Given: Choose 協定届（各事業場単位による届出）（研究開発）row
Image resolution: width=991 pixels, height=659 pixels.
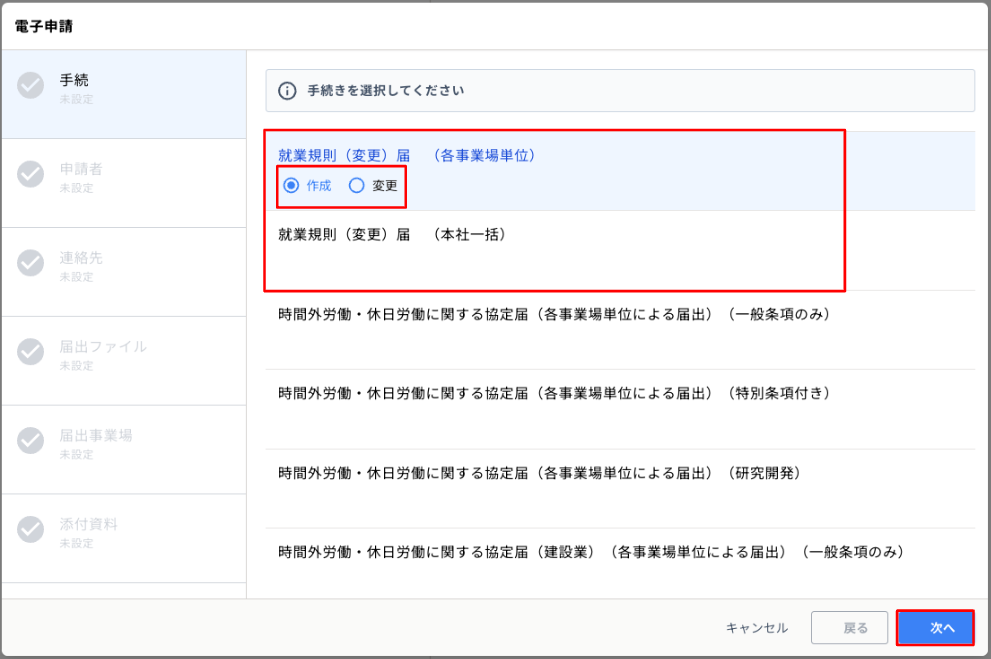Looking at the screenshot, I should tap(620, 488).
